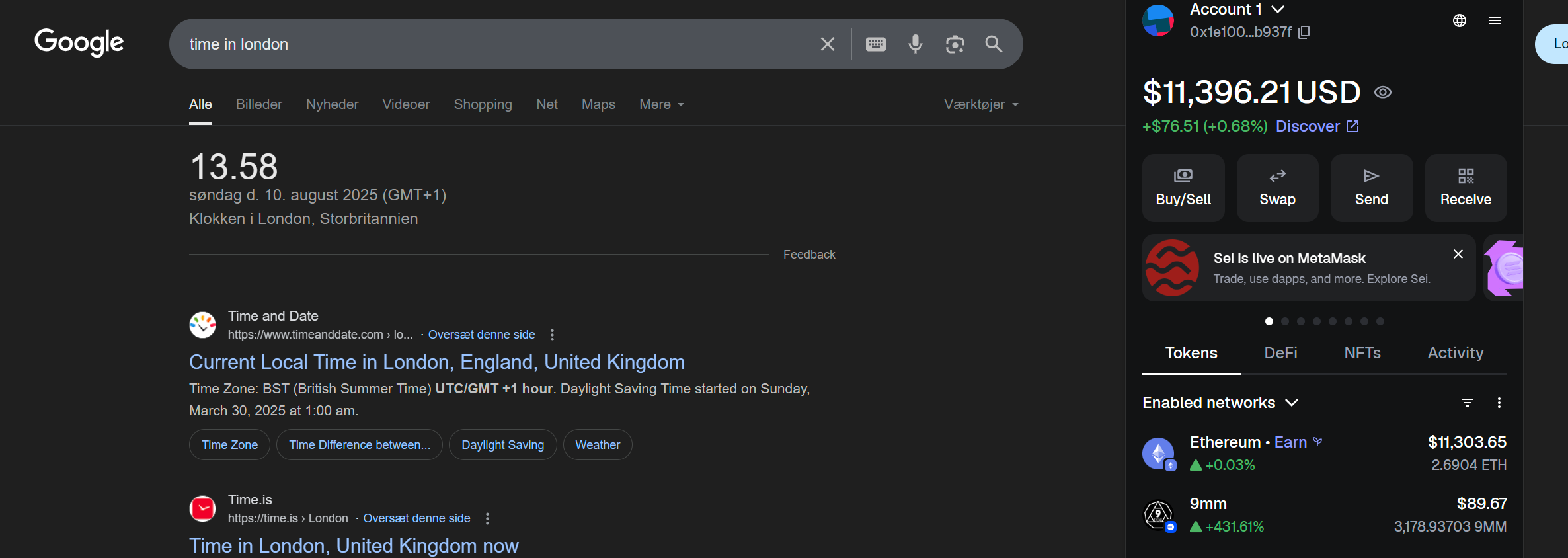
Task: Open Current Local Time in London link
Action: [x=436, y=362]
